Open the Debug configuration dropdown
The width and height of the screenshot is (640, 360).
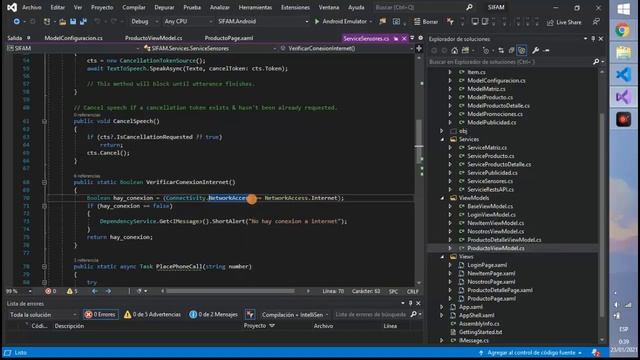(144, 22)
